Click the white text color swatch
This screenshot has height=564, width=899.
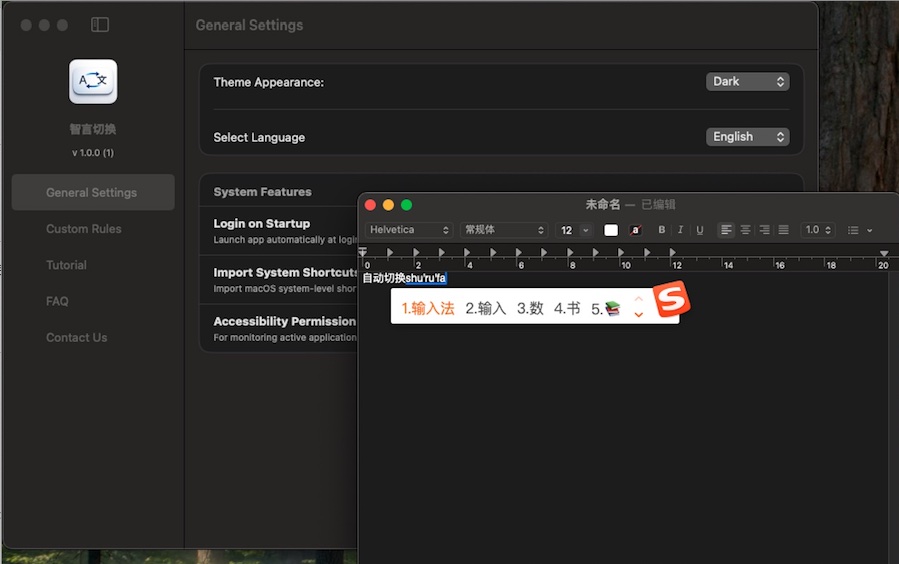(x=611, y=230)
